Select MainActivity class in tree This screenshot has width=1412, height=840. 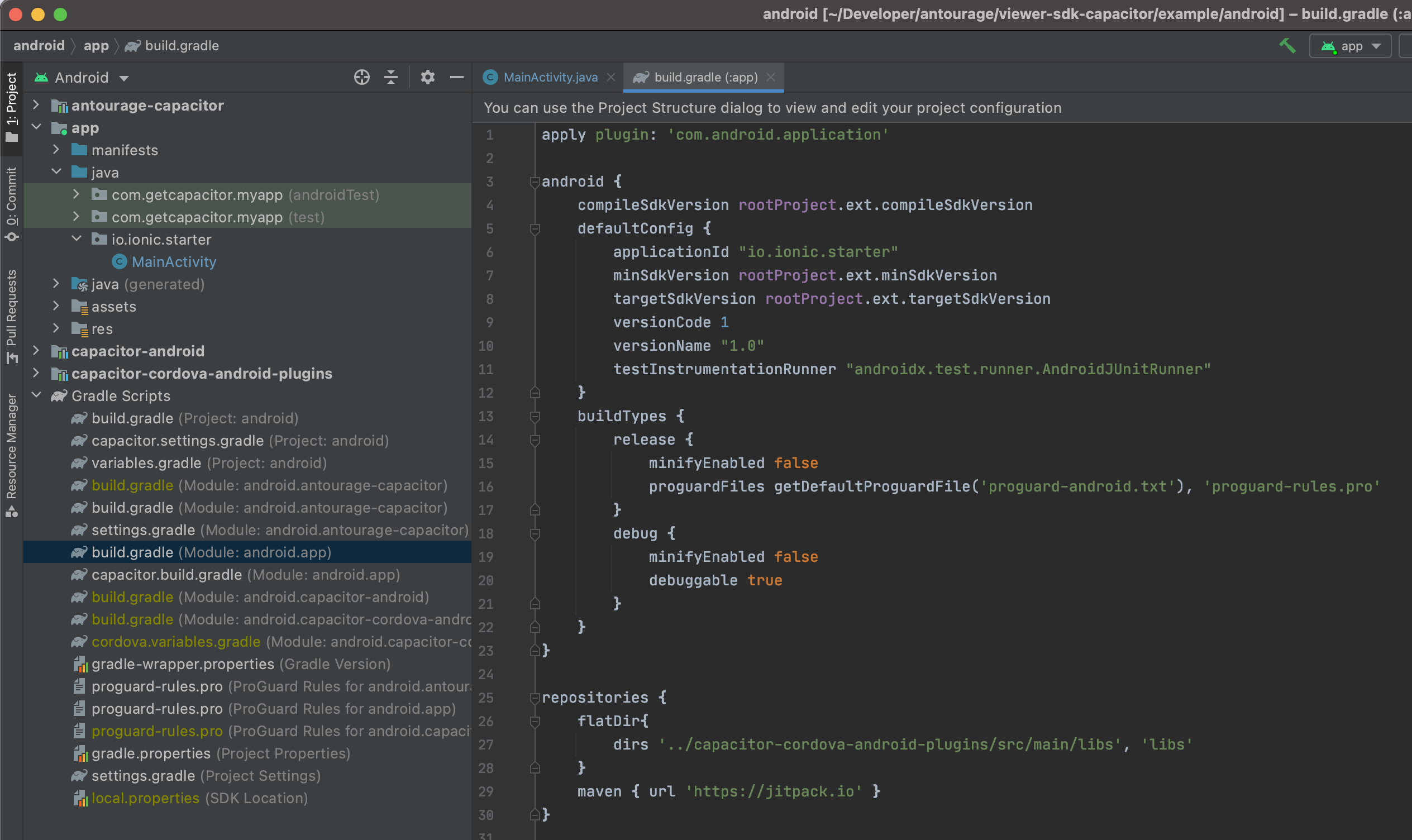(174, 261)
